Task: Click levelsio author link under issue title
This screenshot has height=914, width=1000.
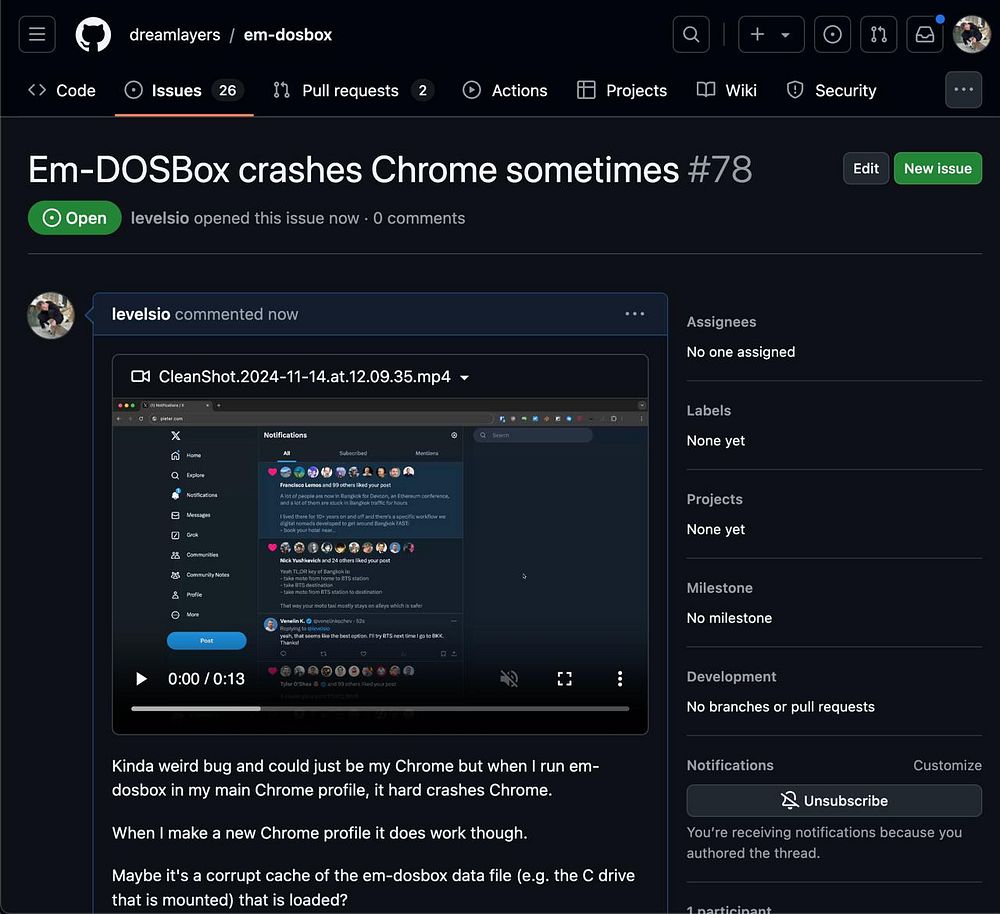Action: 159,218
